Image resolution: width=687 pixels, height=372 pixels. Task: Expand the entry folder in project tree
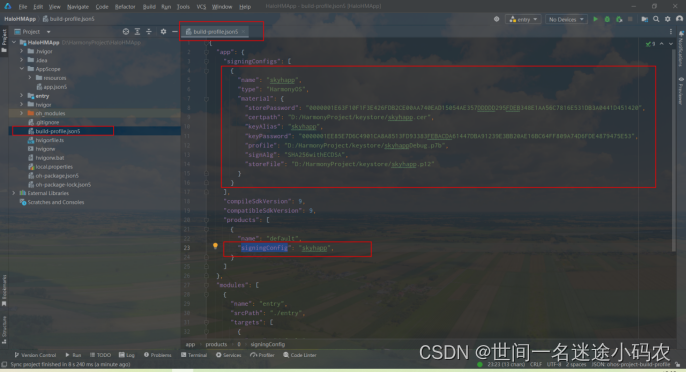pyautogui.click(x=21, y=96)
